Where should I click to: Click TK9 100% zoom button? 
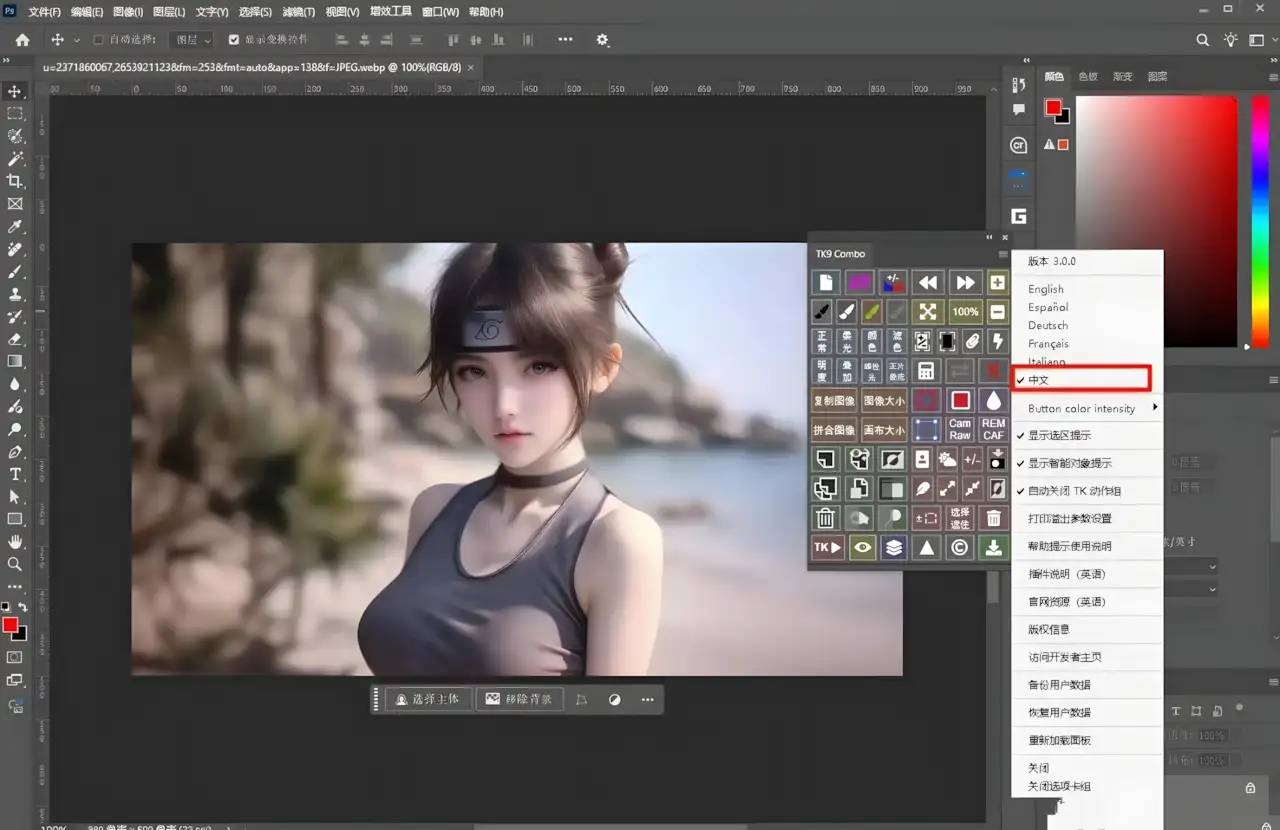[x=965, y=312]
